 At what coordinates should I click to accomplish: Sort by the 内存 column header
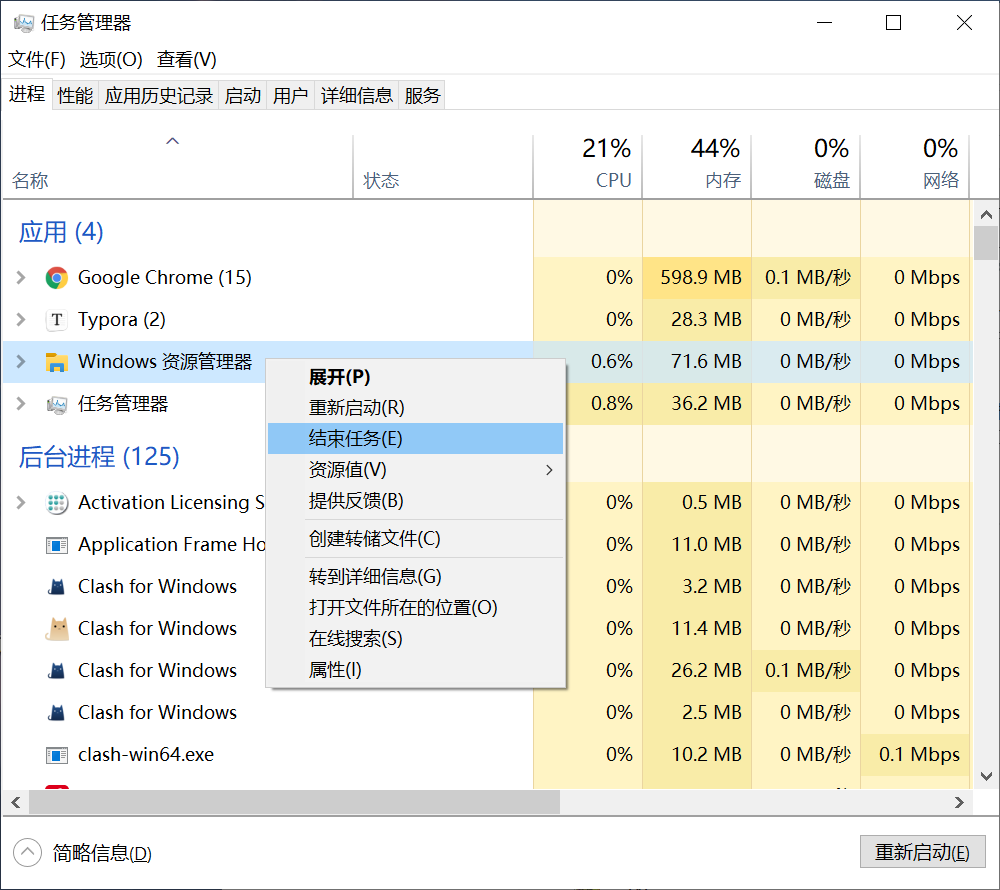click(x=696, y=166)
